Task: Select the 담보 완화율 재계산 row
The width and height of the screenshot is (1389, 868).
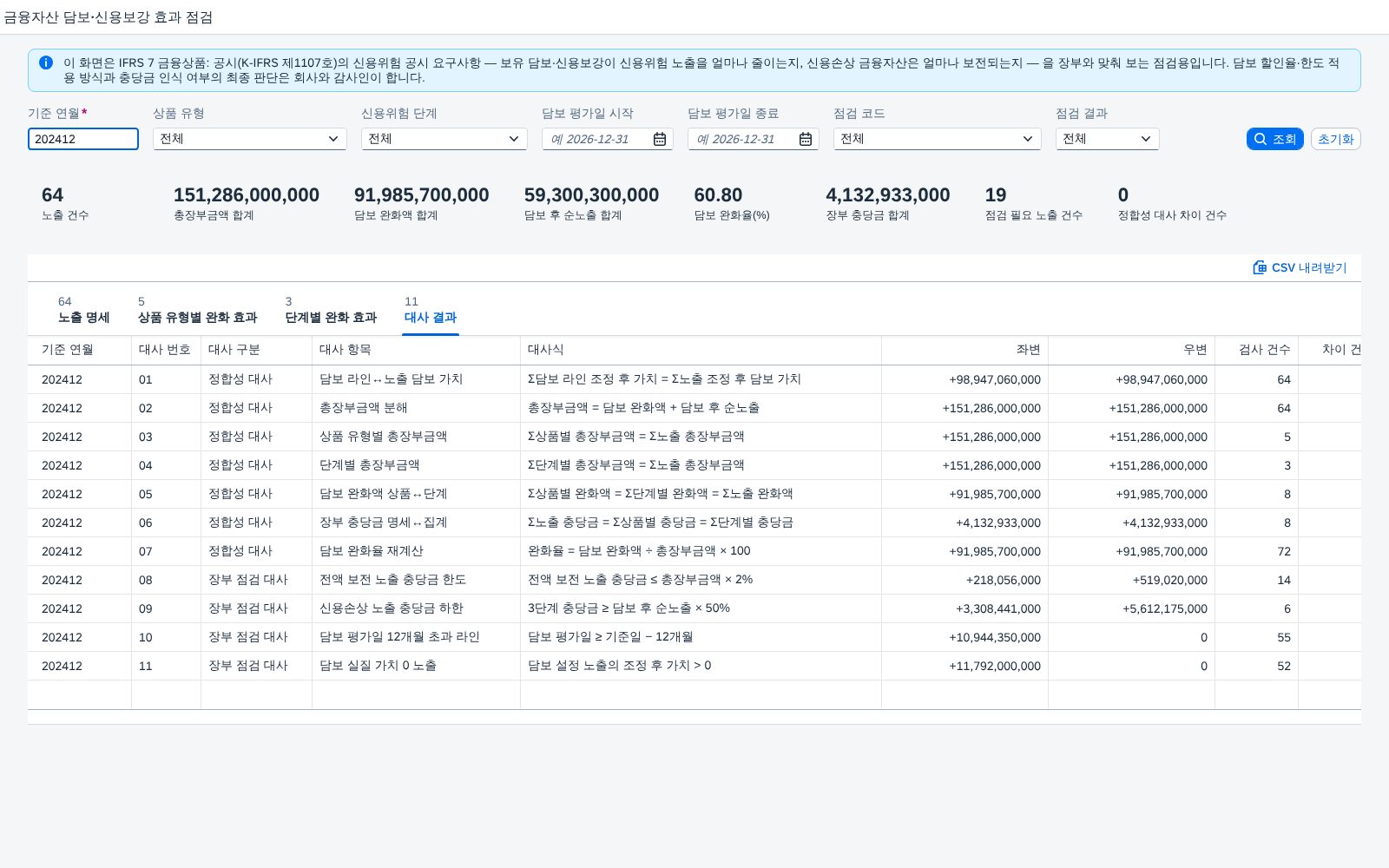Action: pos(694,551)
